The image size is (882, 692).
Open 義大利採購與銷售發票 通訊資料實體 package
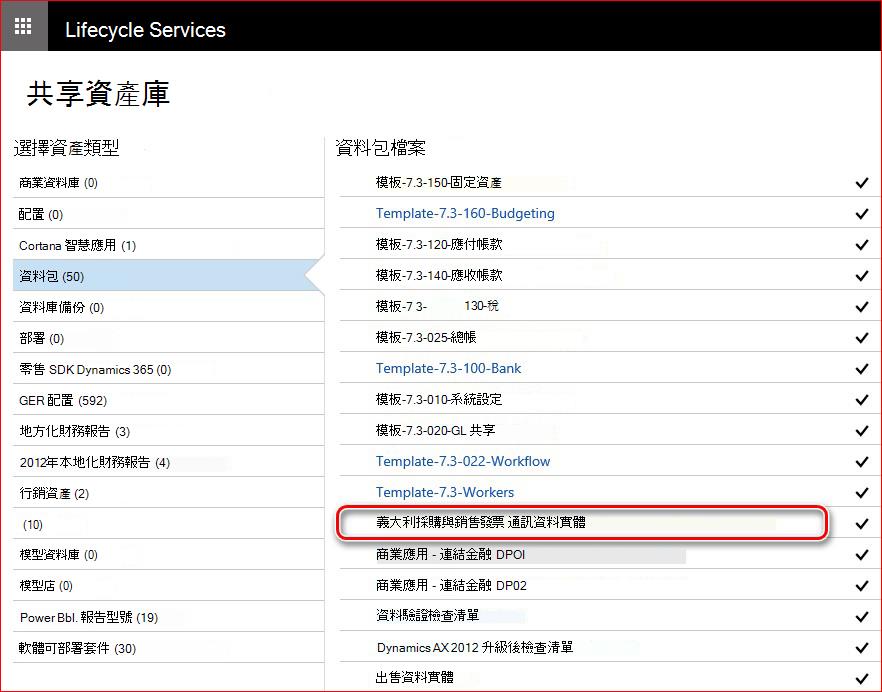pos(481,522)
